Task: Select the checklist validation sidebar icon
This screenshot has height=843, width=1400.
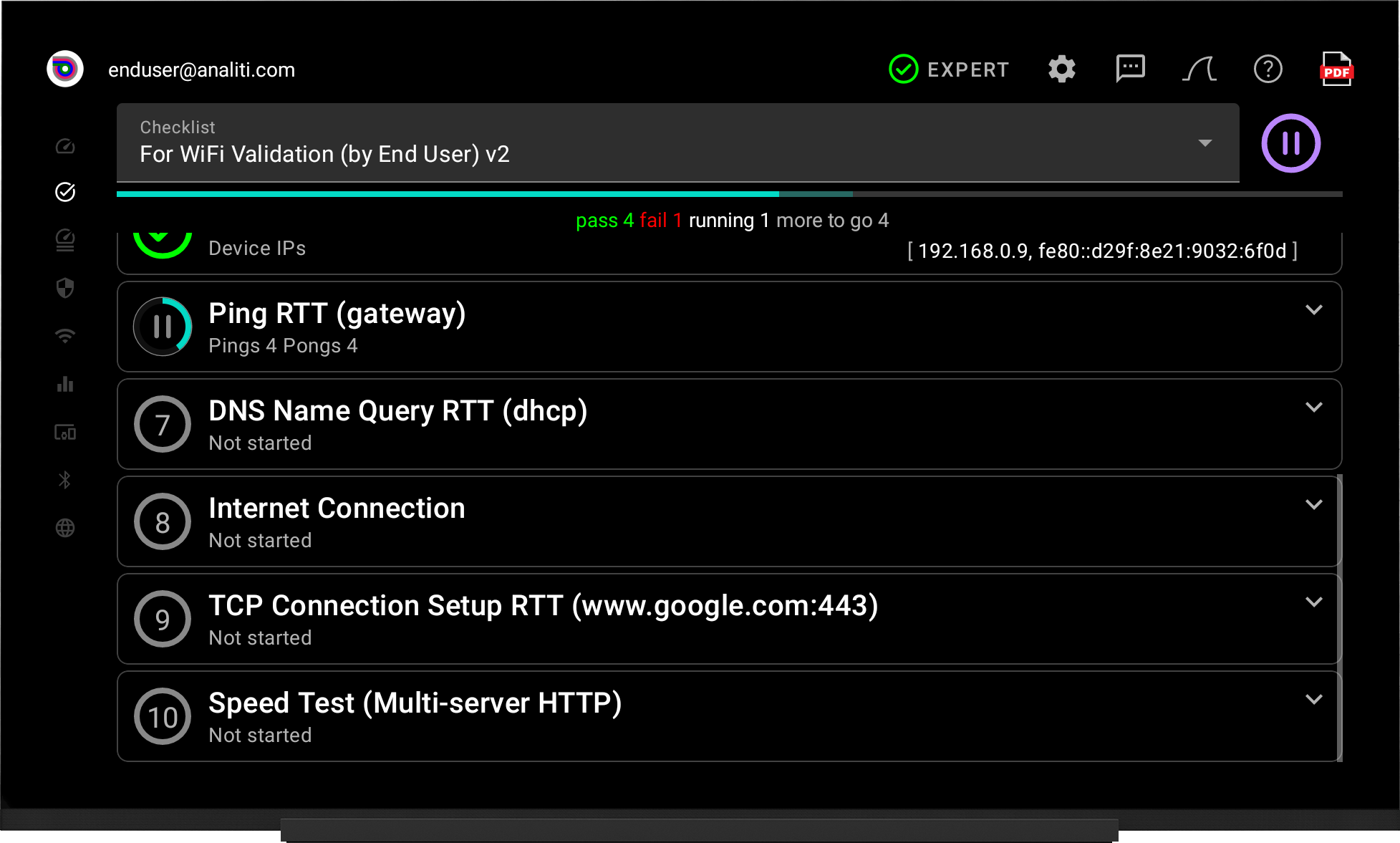Action: (x=65, y=192)
